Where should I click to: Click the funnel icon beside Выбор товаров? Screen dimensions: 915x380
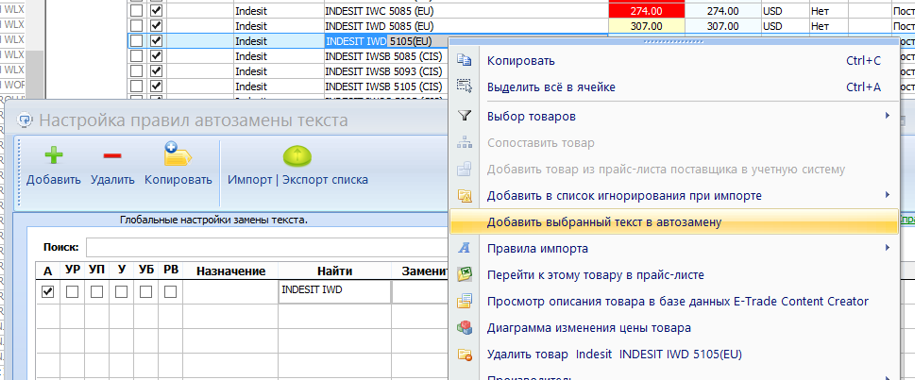[465, 116]
